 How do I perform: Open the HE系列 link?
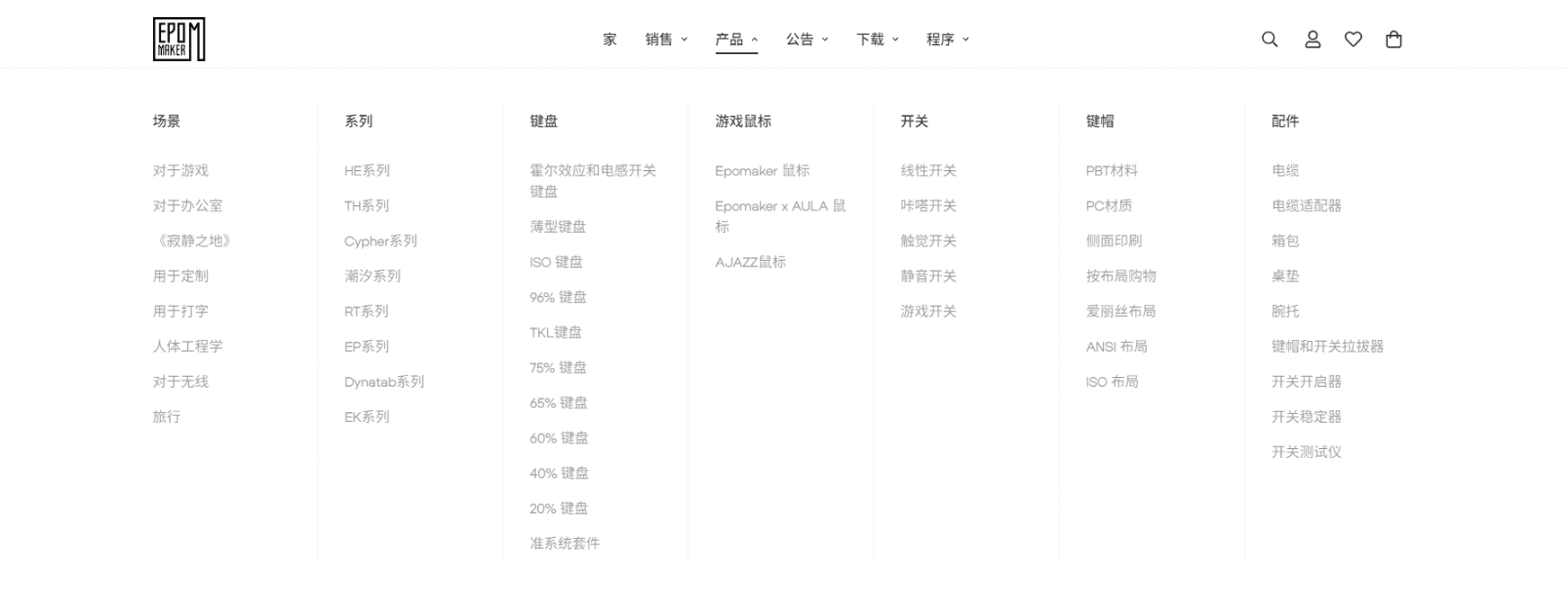pos(367,171)
